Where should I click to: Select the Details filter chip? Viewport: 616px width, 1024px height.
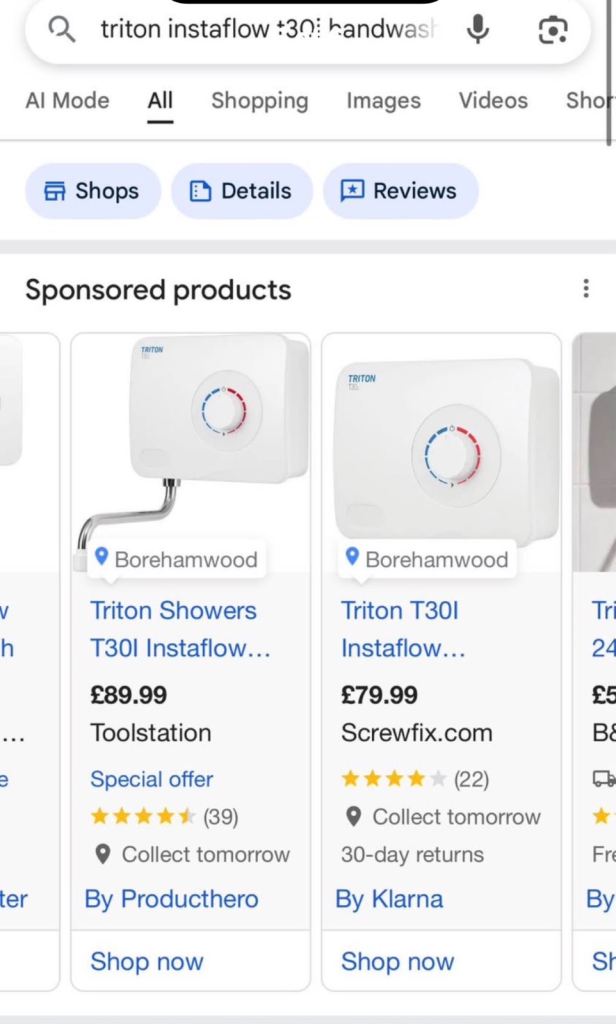point(242,191)
